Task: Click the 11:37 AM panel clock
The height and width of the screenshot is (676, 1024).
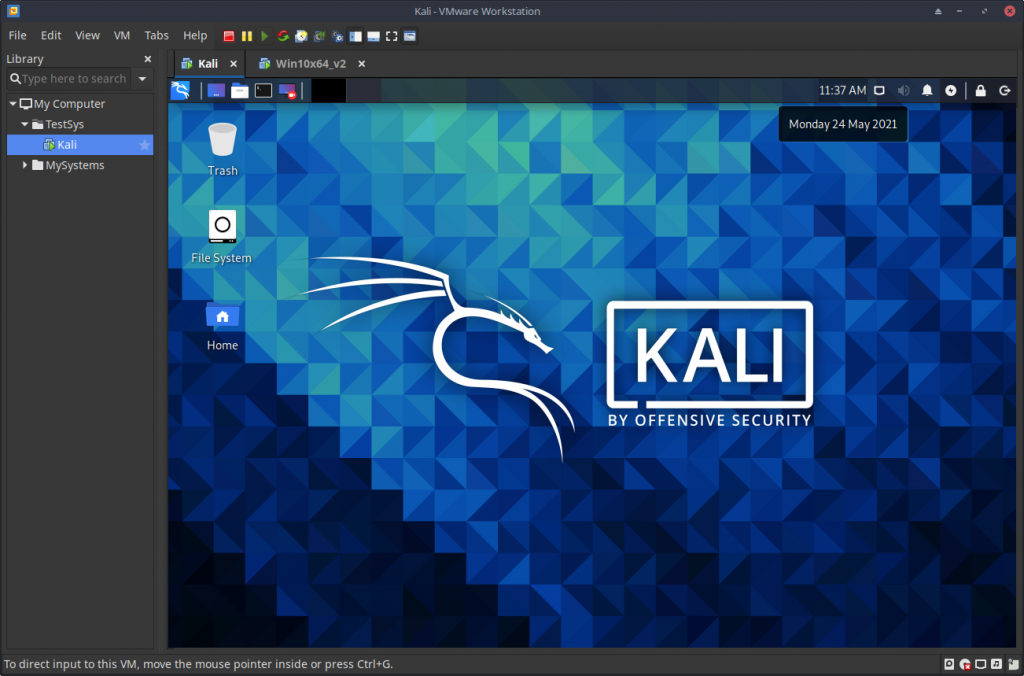Action: pyautogui.click(x=842, y=90)
